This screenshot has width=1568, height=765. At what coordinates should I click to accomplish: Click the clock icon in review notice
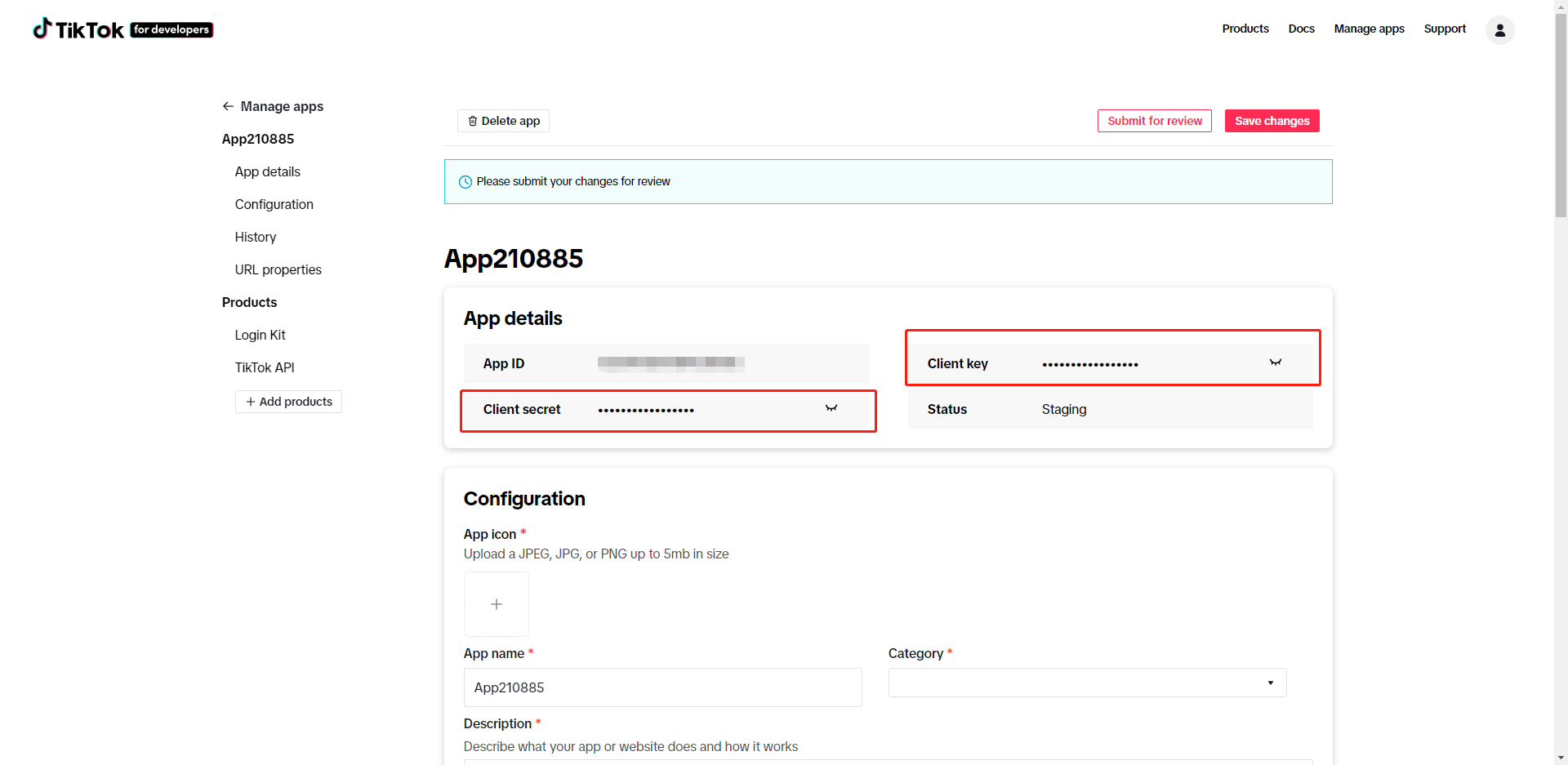(465, 182)
